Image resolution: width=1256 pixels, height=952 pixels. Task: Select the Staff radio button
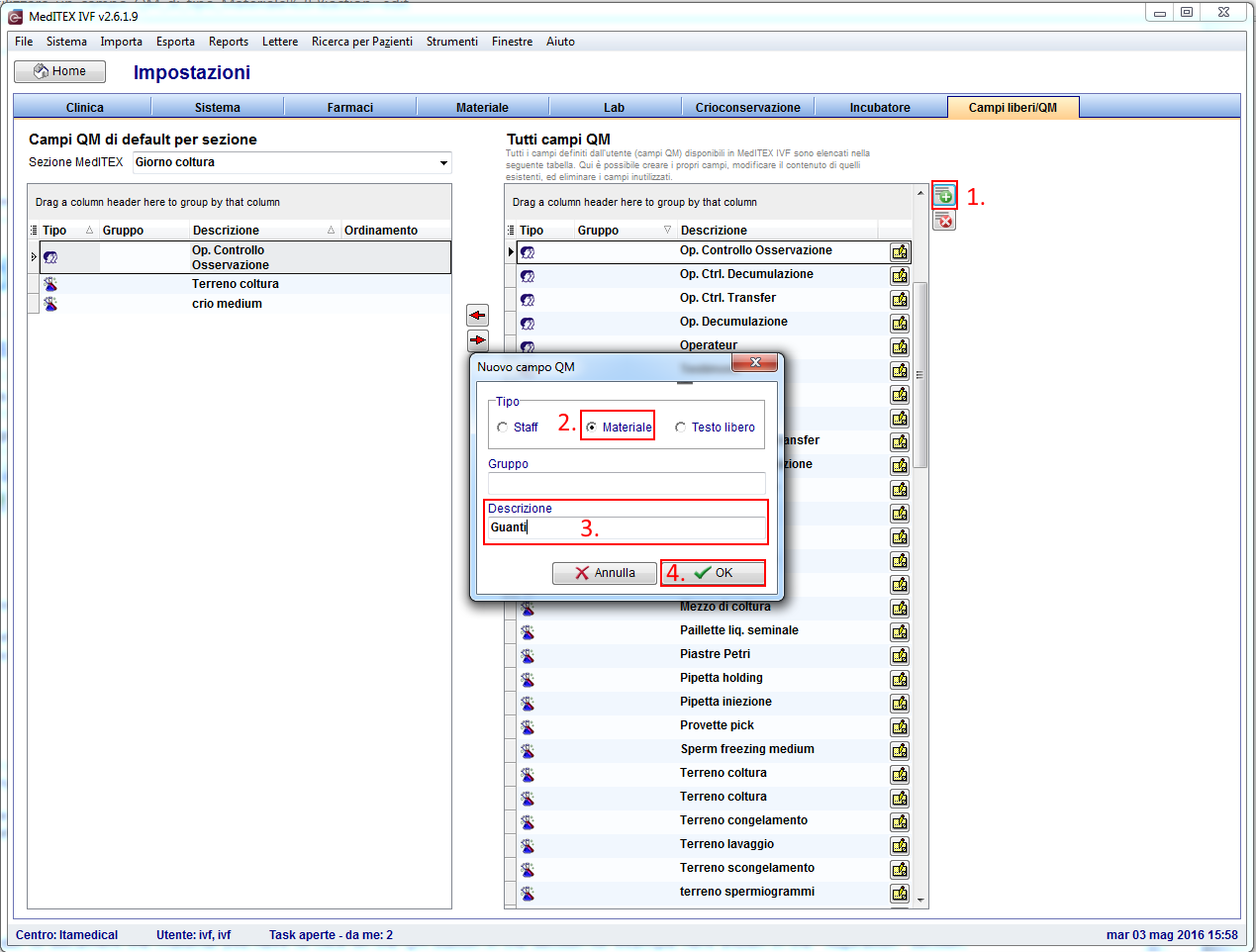click(x=503, y=428)
